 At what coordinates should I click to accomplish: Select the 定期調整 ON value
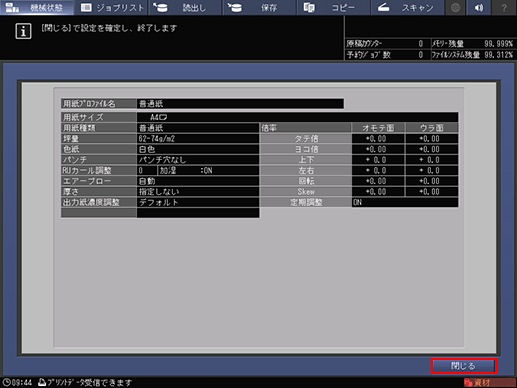click(x=405, y=202)
